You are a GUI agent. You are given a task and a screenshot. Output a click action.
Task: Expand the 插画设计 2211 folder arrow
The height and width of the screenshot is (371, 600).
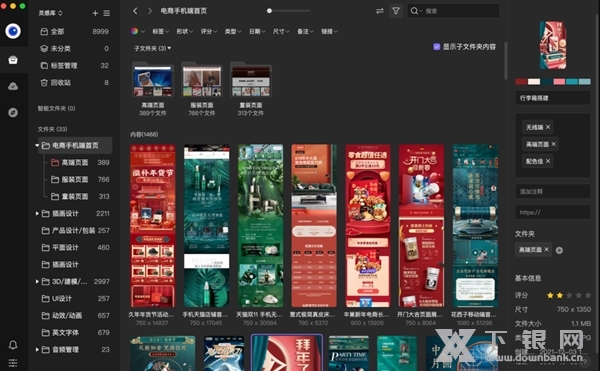coord(37,213)
